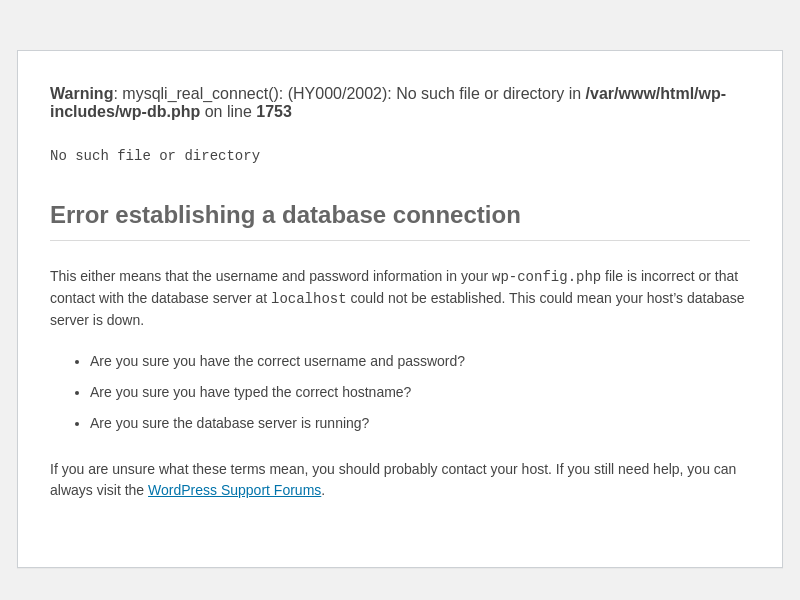Open the WordPress Support Forums link
800x600 pixels.
(234, 490)
